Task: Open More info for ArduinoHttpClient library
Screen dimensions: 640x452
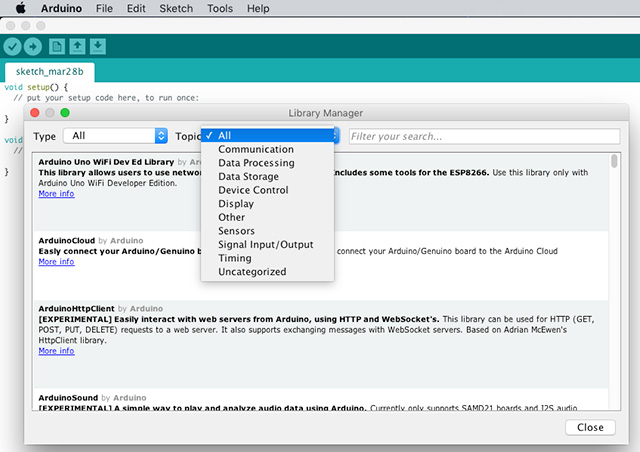Action: [56, 351]
